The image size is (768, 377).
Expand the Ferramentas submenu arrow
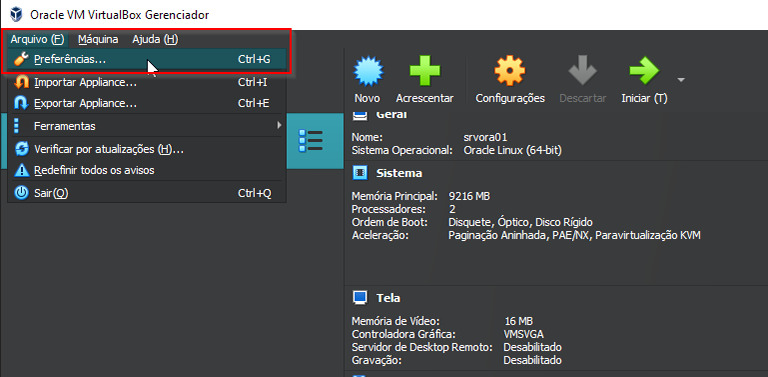pos(279,125)
